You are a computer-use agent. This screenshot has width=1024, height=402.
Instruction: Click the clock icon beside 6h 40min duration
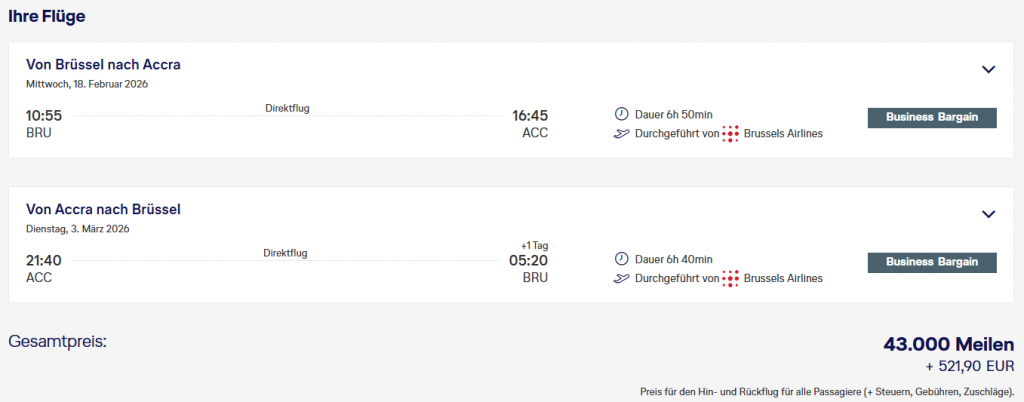(620, 258)
